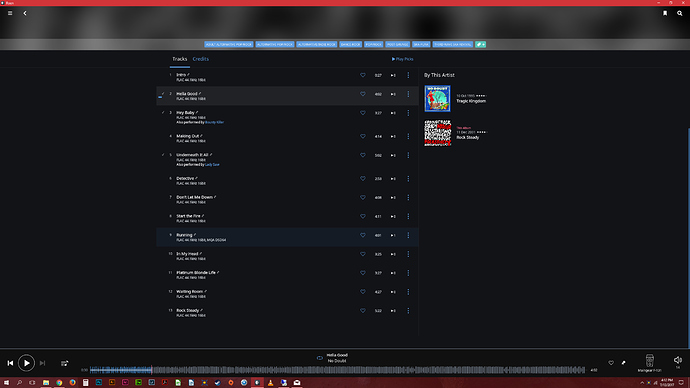This screenshot has width=690, height=388.
Task: Favorite the Running track heart
Action: [363, 235]
